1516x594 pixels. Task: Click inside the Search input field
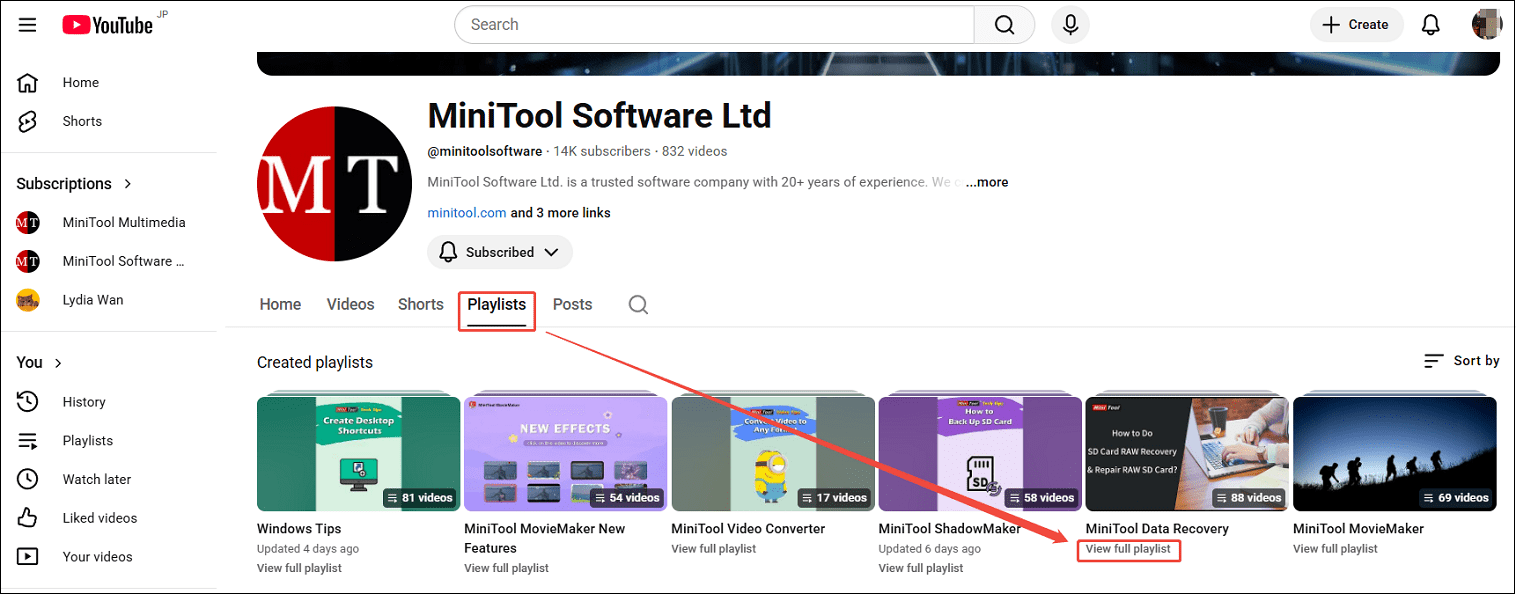pyautogui.click(x=714, y=25)
